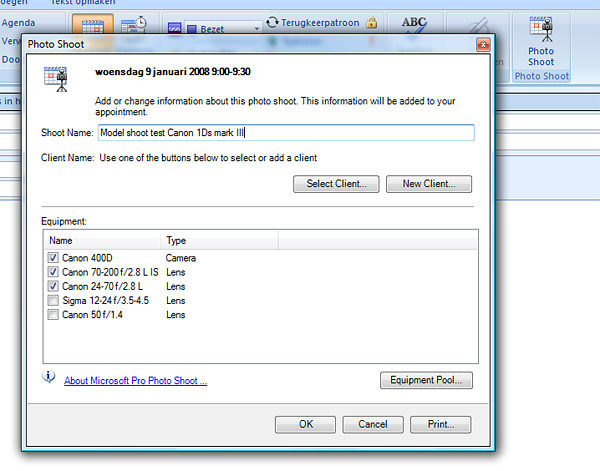Sort equipment by Type column header
The width and height of the screenshot is (600, 471).
click(219, 241)
